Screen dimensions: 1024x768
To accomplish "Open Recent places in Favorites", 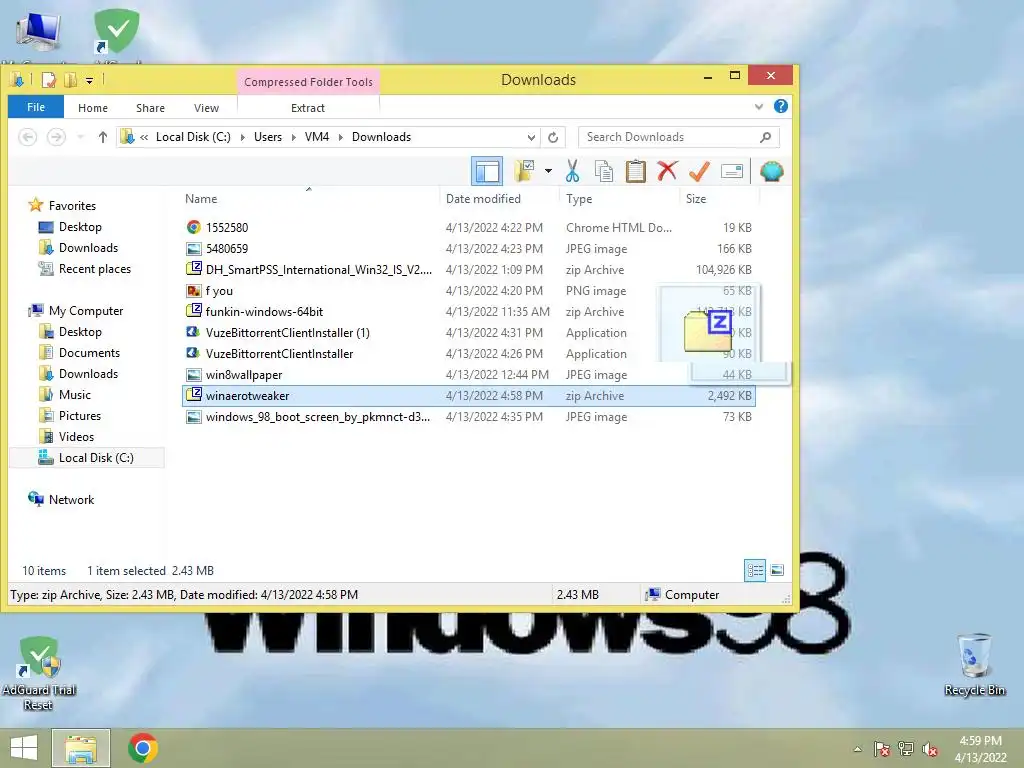I will (x=95, y=269).
